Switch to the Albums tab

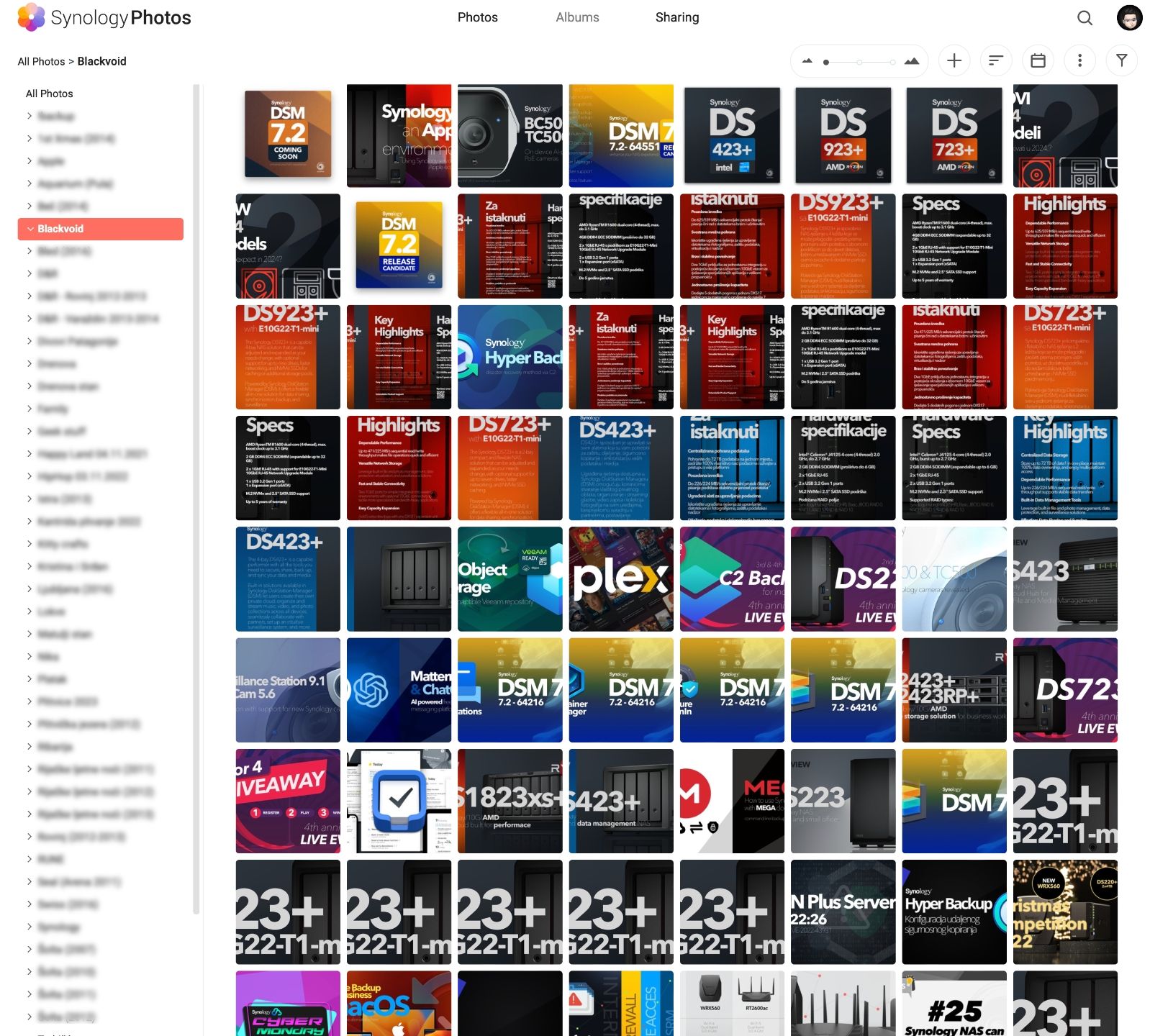click(577, 17)
